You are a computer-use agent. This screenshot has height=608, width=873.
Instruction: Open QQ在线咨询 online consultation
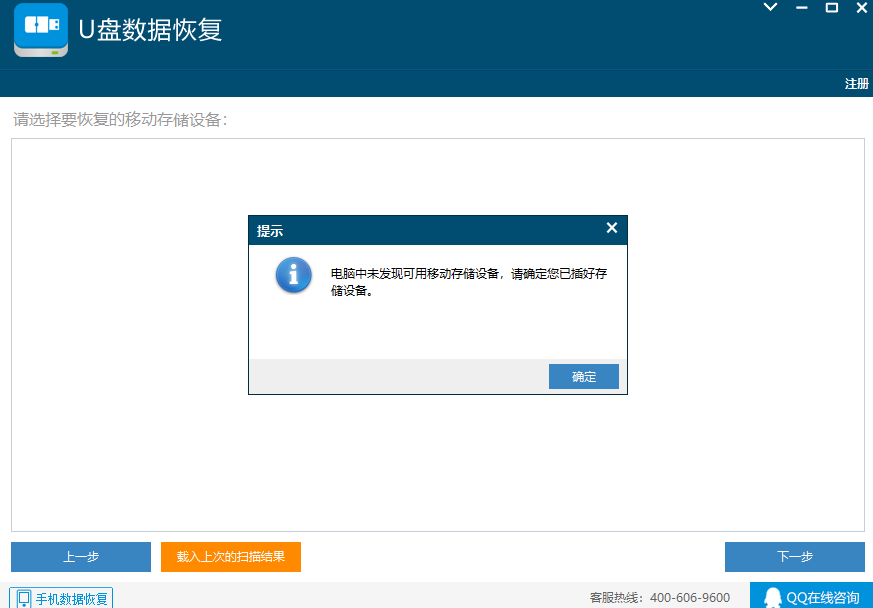click(x=811, y=596)
